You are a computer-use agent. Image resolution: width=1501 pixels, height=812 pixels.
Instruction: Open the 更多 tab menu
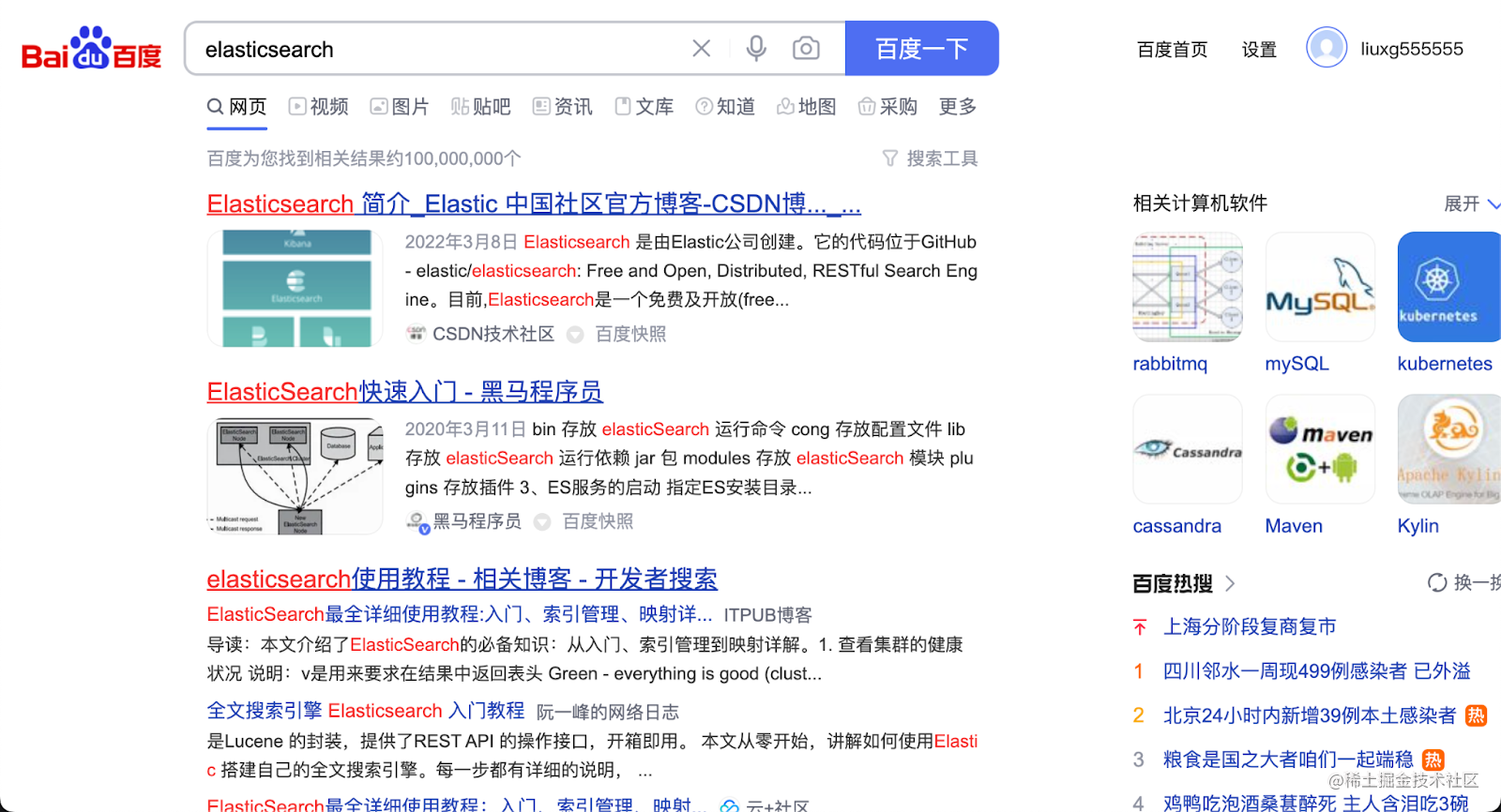pyautogui.click(x=958, y=107)
